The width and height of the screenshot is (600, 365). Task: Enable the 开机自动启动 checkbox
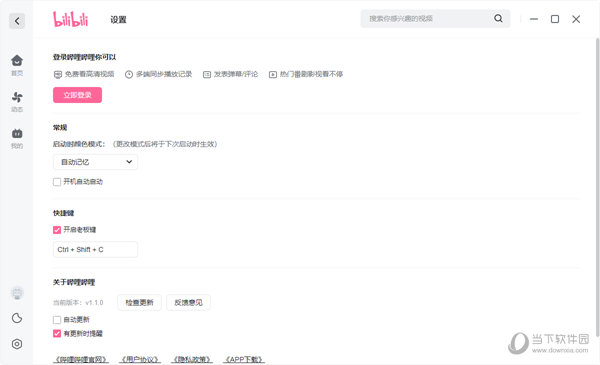pos(57,182)
